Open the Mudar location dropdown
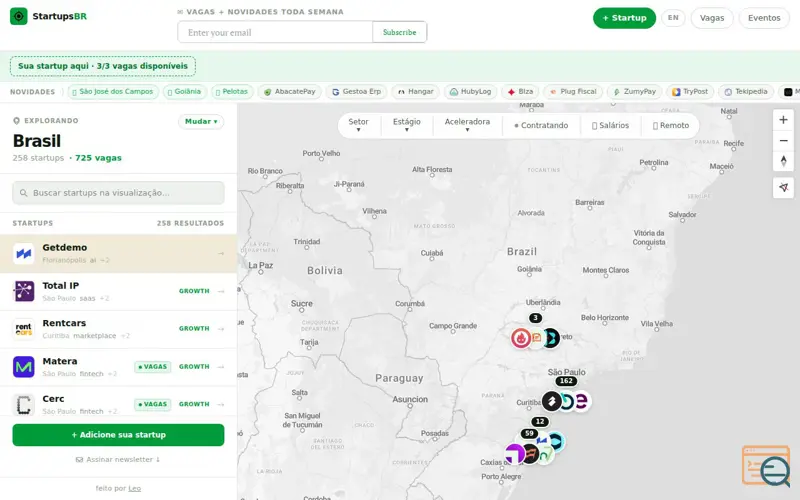 [201, 121]
